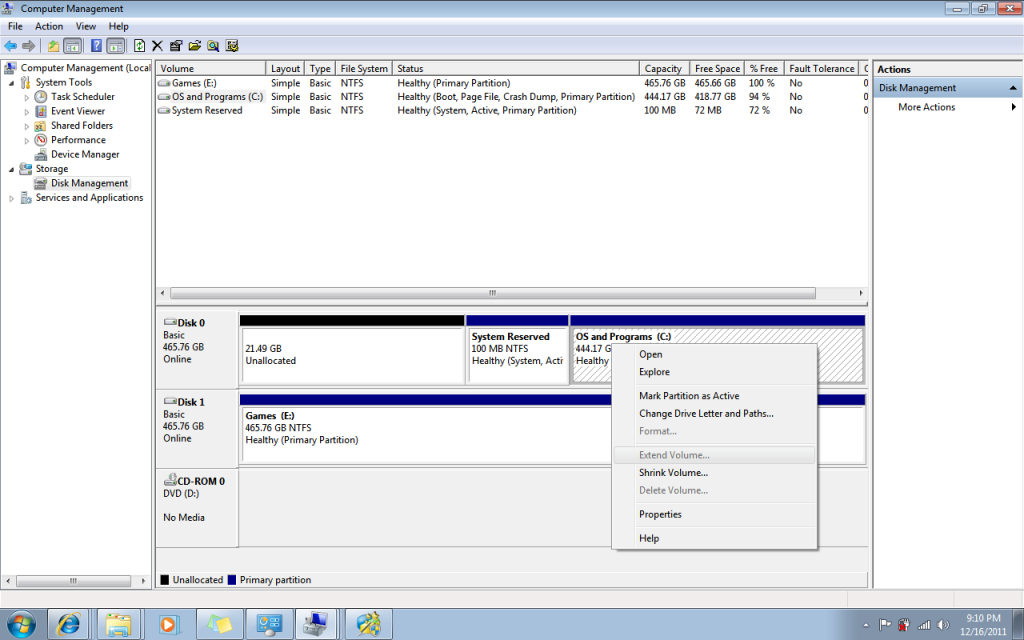The width and height of the screenshot is (1024, 640).
Task: Open the Action menu
Action: pos(49,27)
